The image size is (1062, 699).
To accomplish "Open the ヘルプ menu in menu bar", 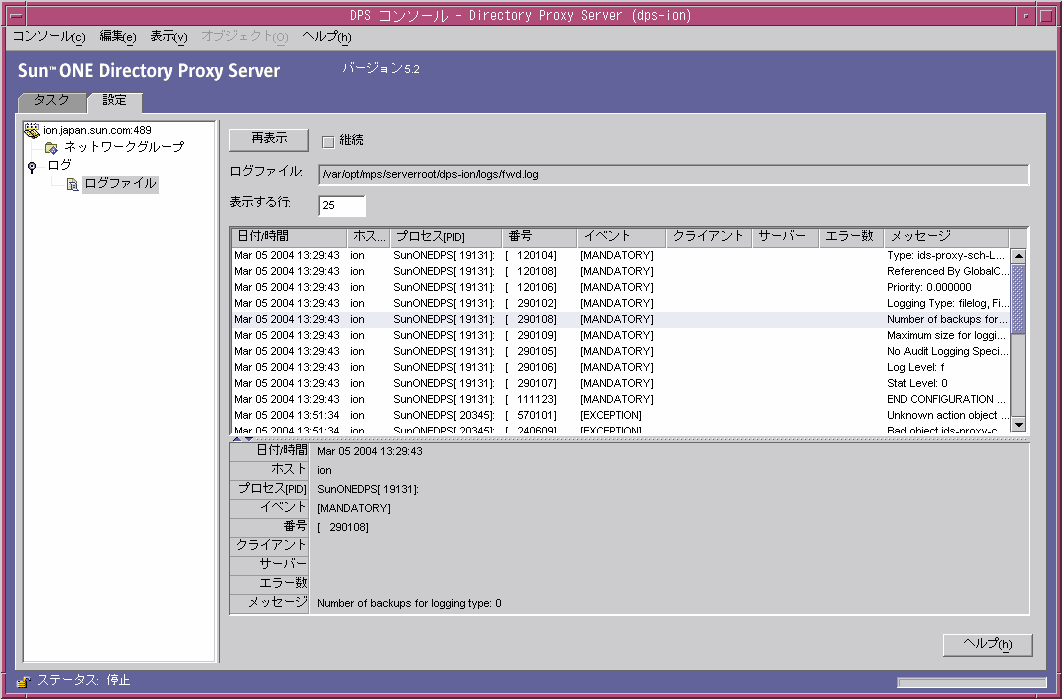I will [326, 37].
